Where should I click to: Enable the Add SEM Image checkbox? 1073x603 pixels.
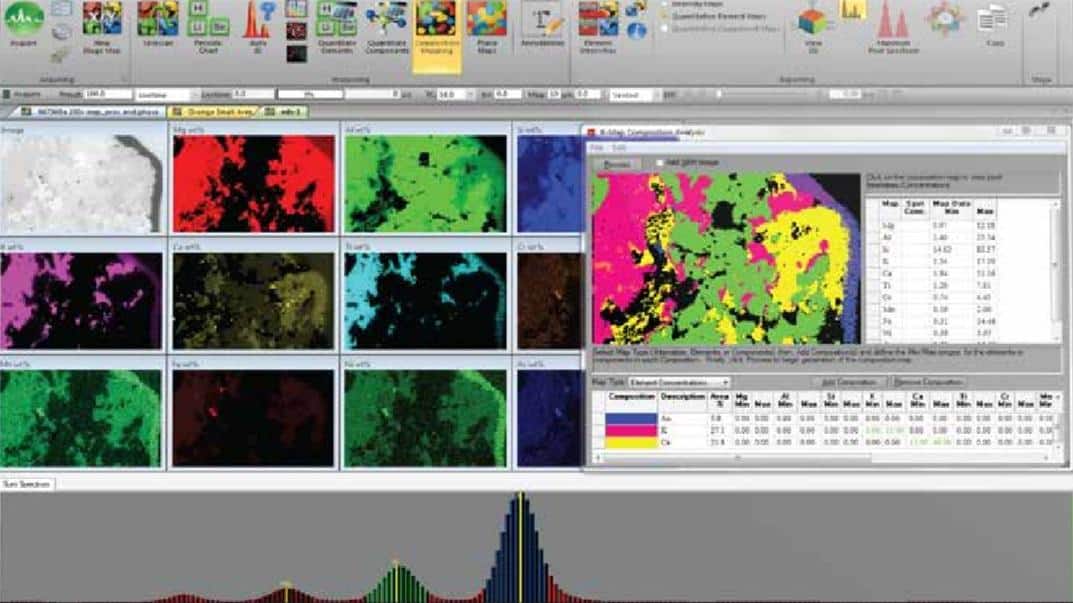click(x=660, y=163)
